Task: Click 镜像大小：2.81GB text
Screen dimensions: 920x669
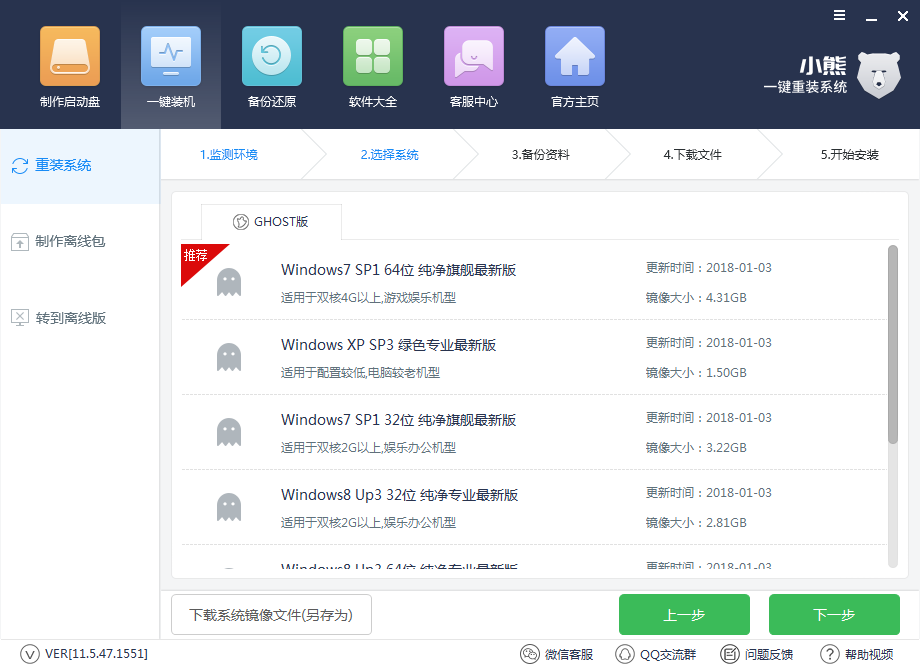Action: (x=696, y=523)
